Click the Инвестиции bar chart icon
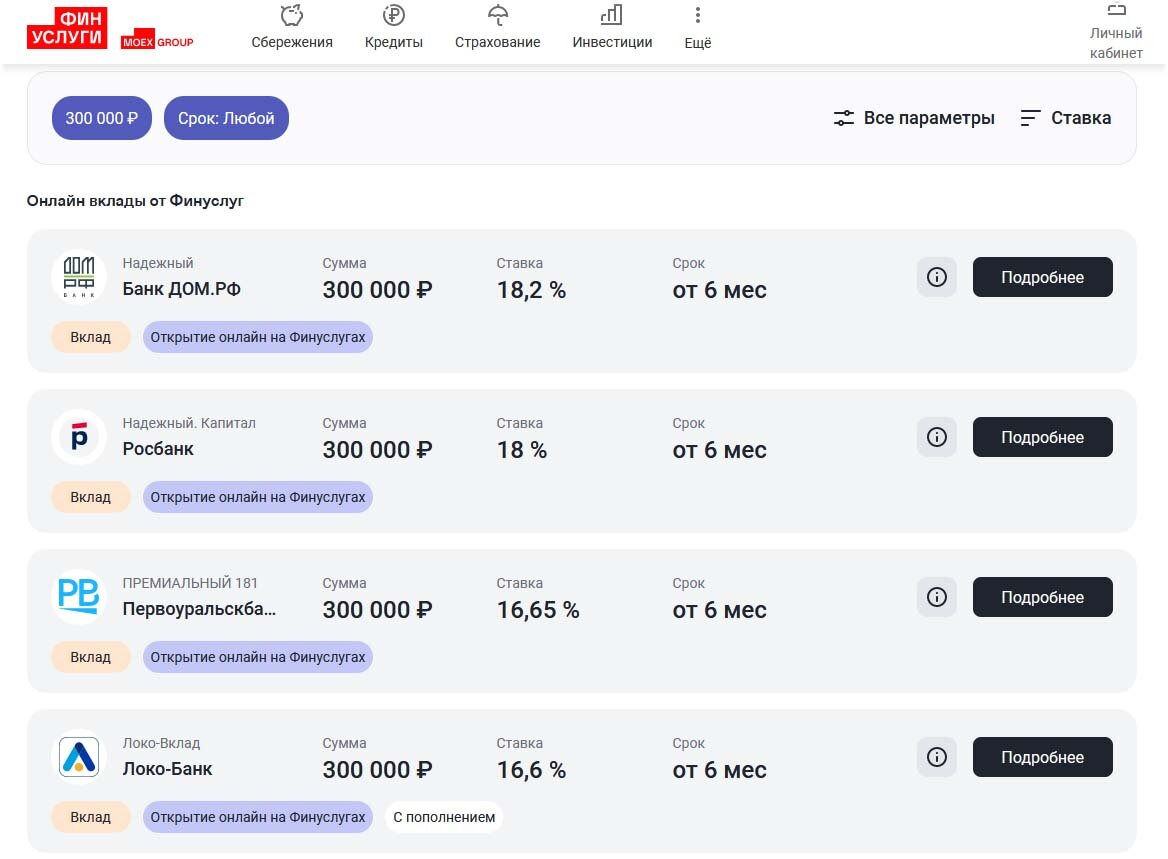 pos(612,15)
